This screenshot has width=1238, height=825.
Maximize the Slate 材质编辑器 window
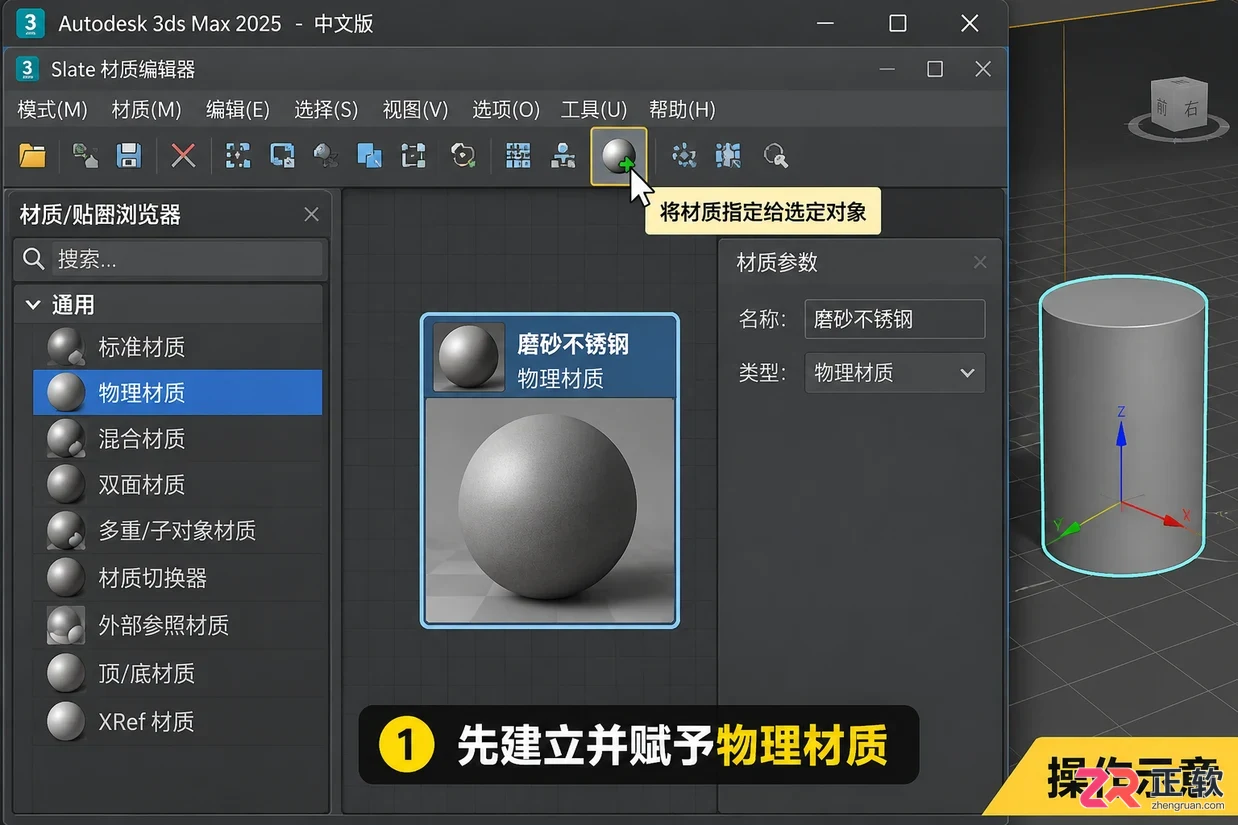(x=935, y=69)
